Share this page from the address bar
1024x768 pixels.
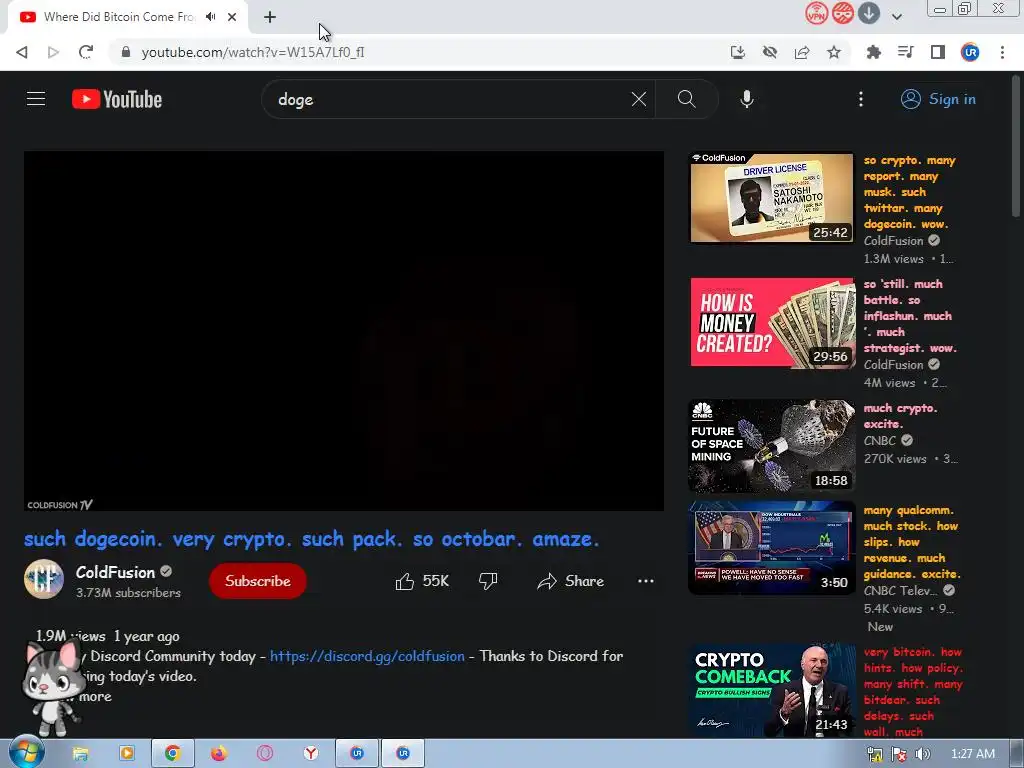click(802, 52)
